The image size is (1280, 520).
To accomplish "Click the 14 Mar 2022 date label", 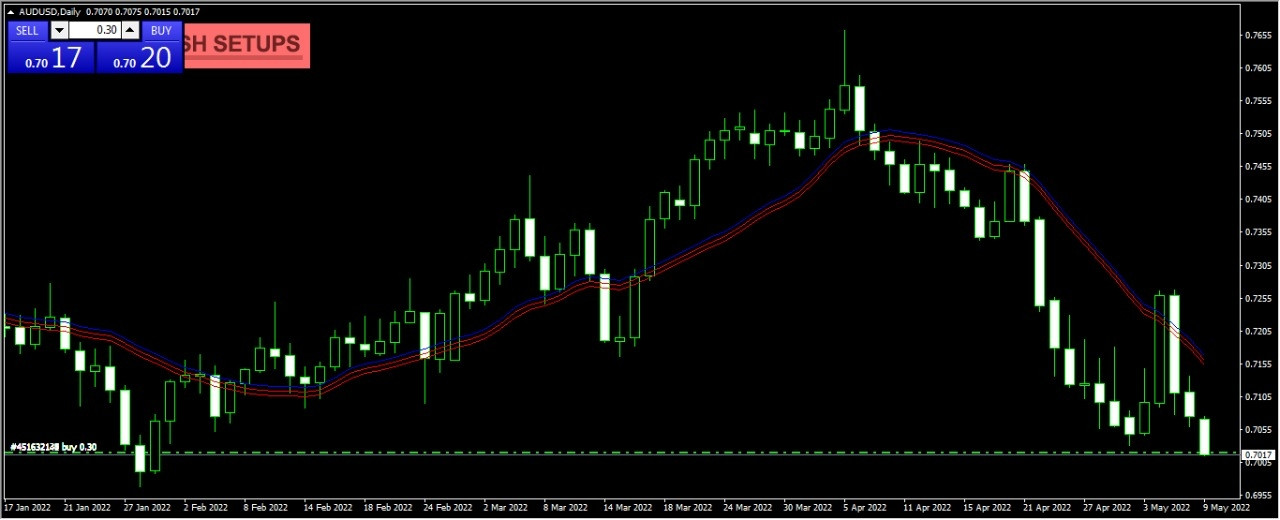I will click(x=625, y=508).
